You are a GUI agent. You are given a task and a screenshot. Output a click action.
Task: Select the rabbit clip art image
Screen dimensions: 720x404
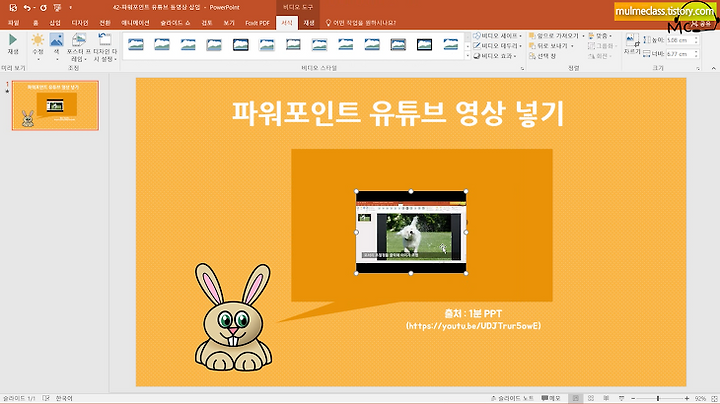pos(233,317)
